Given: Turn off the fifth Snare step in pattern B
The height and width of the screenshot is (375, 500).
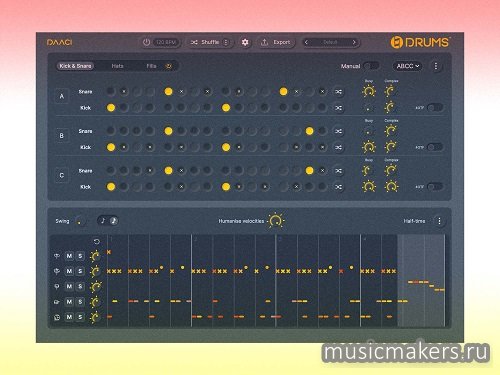Looking at the screenshot, I should (x=169, y=131).
